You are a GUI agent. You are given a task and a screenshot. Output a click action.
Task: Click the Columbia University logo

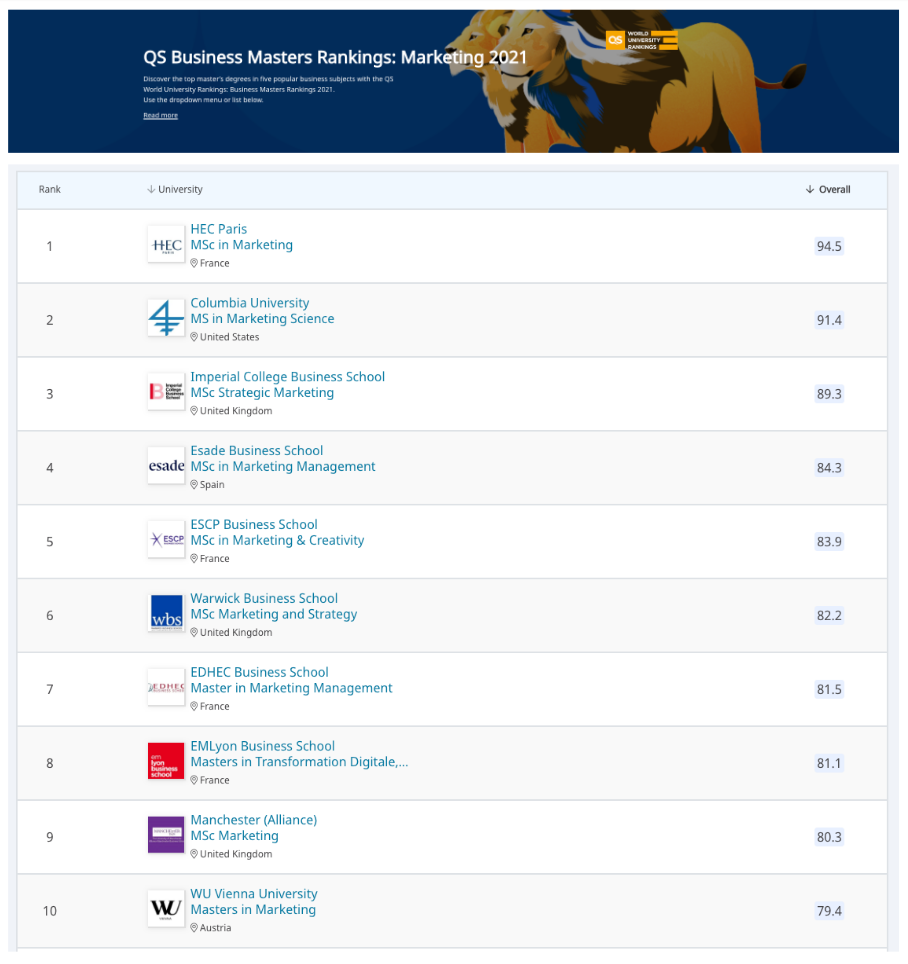coord(166,318)
